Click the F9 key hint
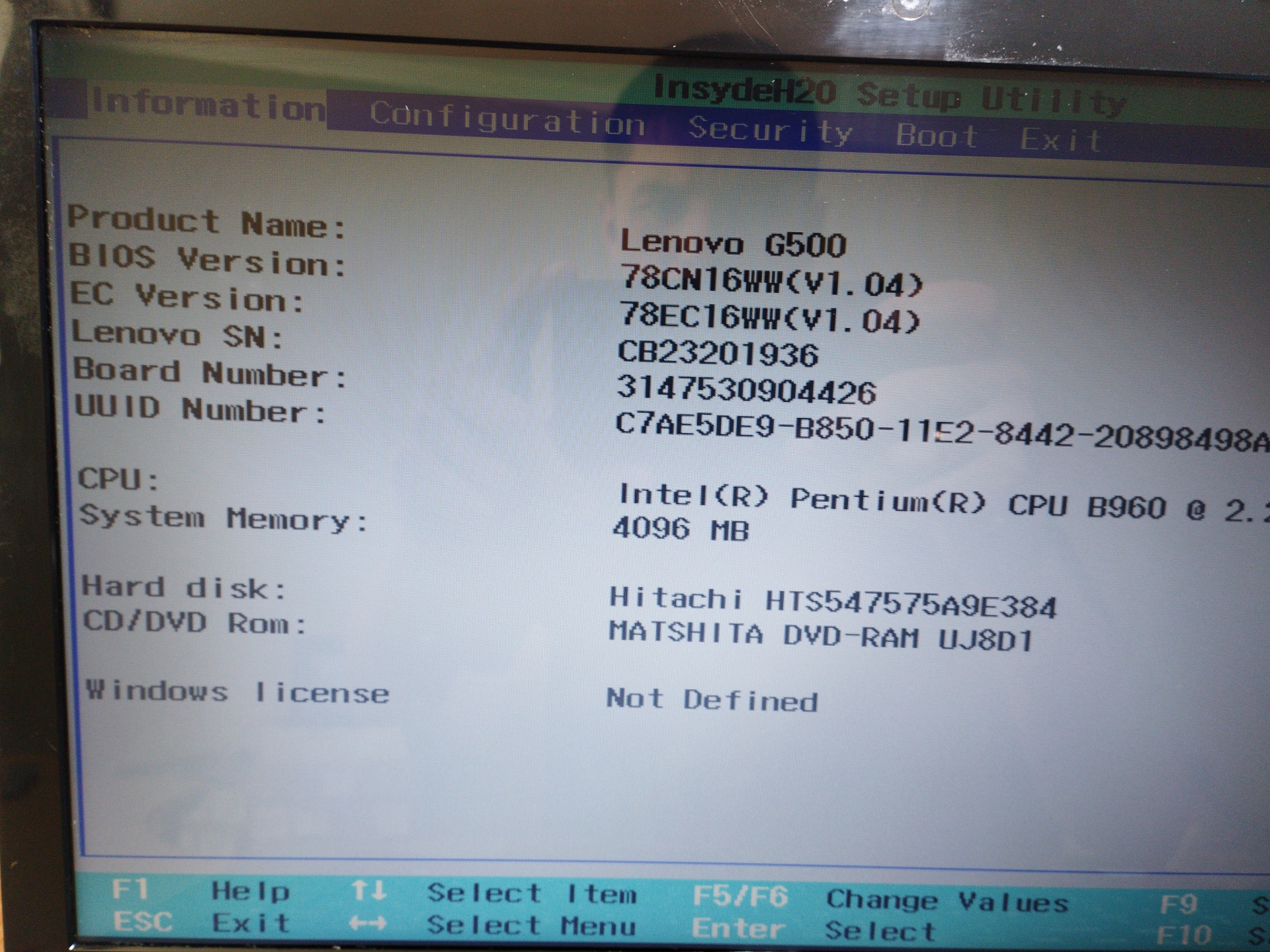Image resolution: width=1270 pixels, height=952 pixels. point(1179,904)
